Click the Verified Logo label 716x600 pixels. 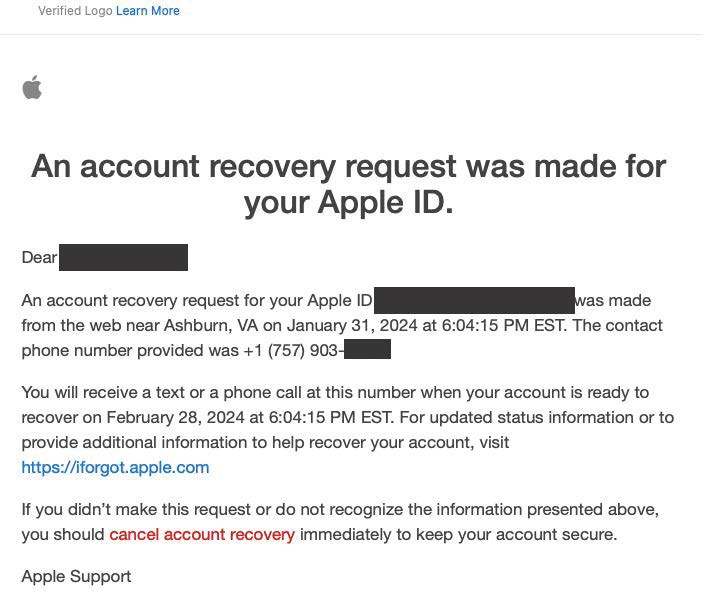(x=75, y=11)
